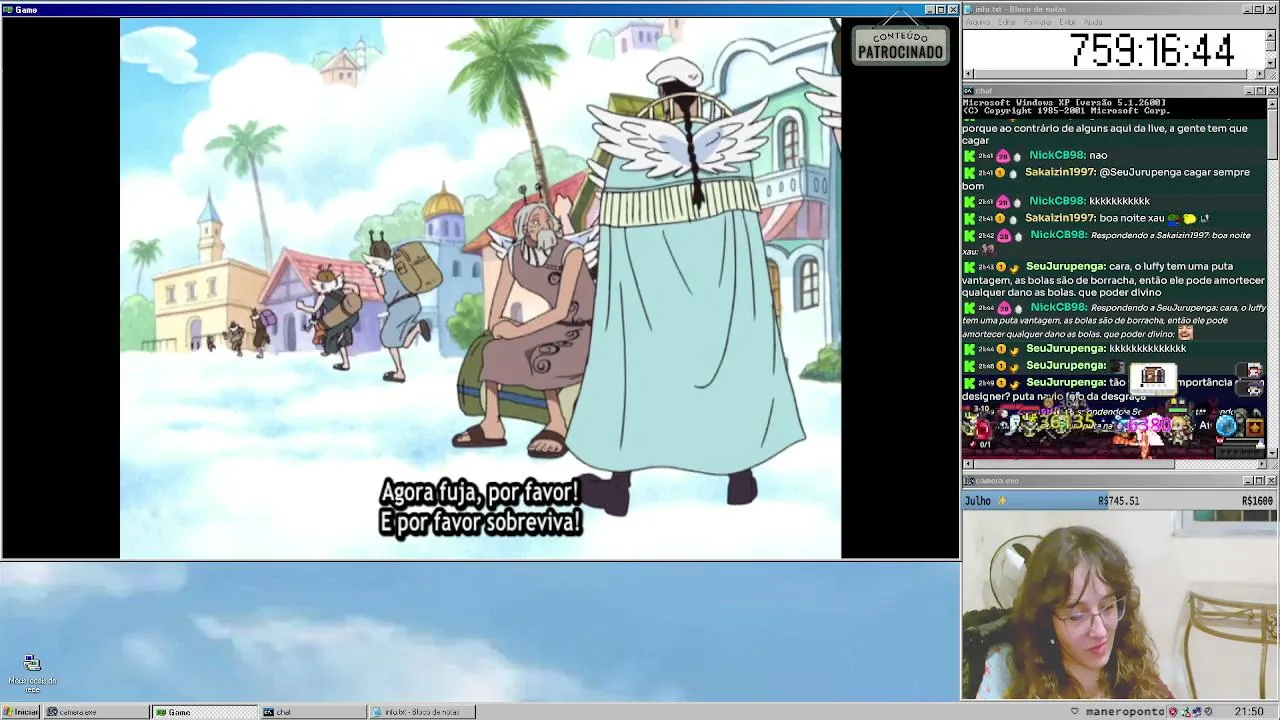Click the Bloco de notas title bar icon
Image resolution: width=1280 pixels, height=720 pixels.
tap(969, 9)
